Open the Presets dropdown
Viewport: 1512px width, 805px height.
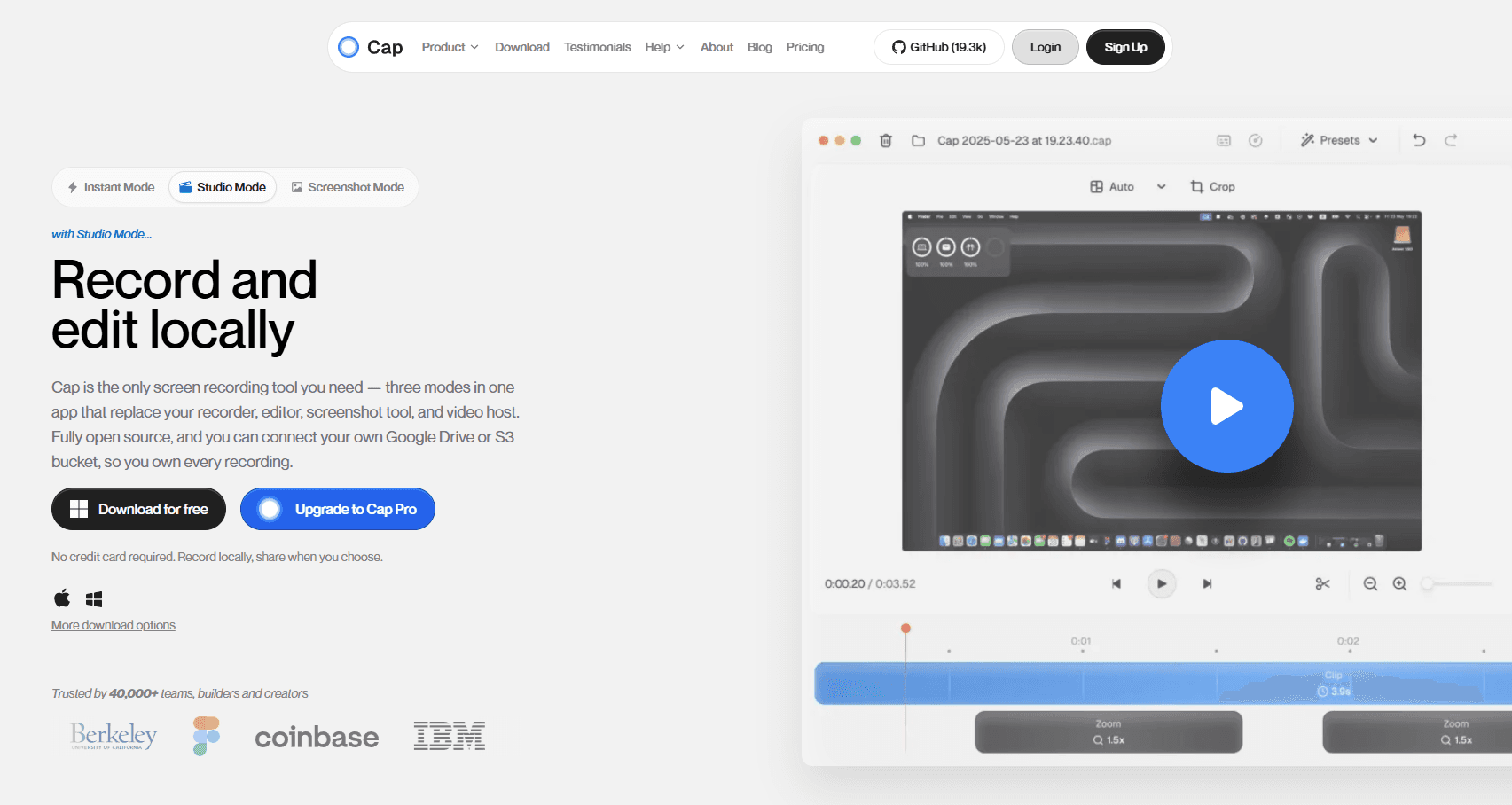tap(1339, 140)
